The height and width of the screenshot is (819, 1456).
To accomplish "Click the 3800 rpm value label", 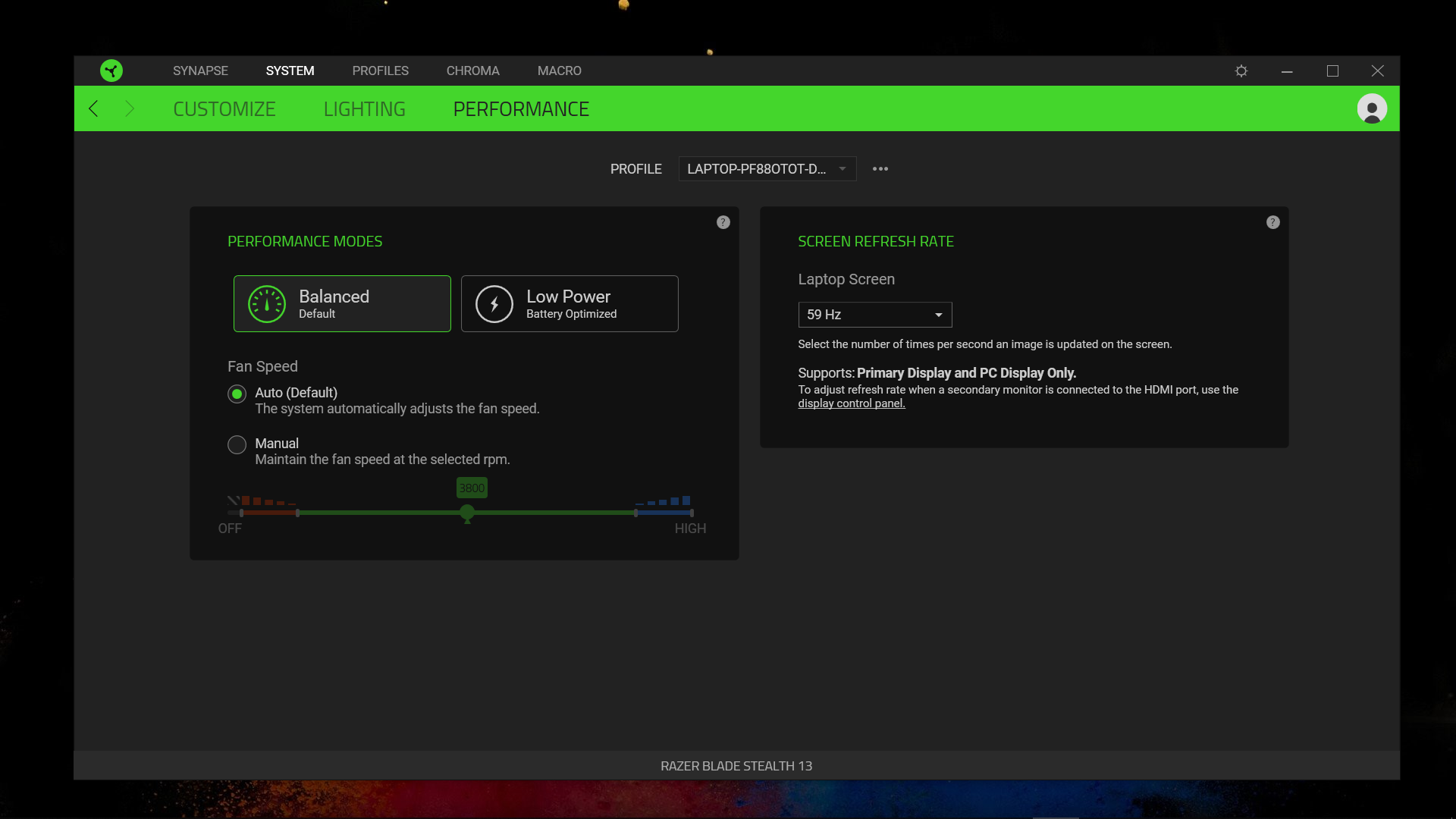I will (472, 488).
